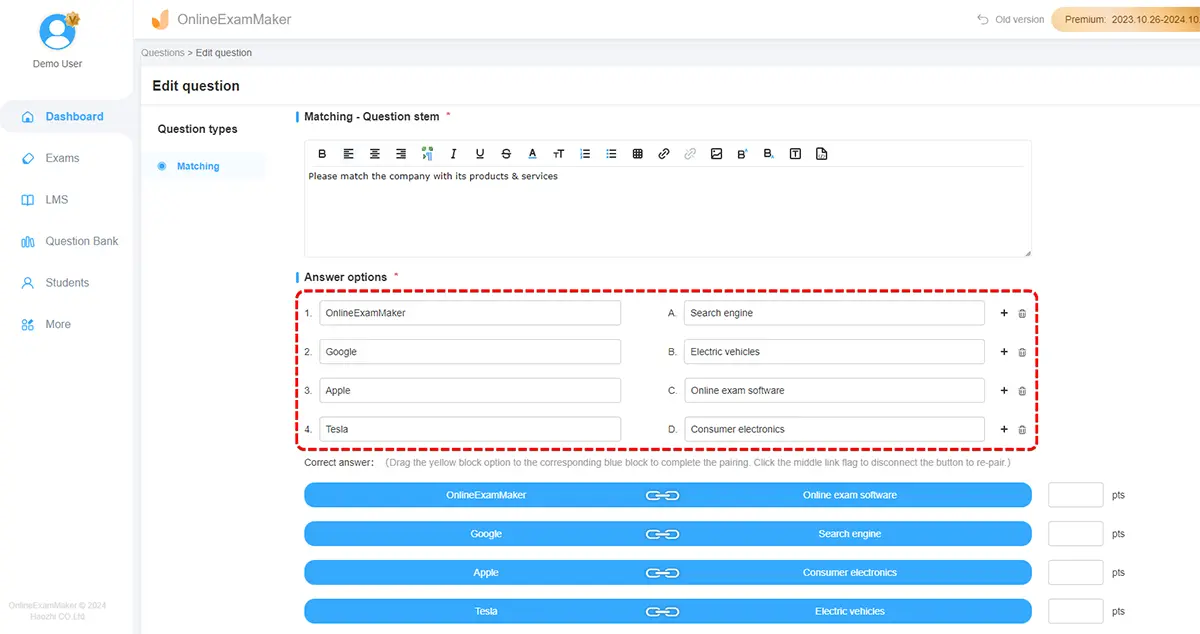Go to the Exams section
This screenshot has height=634, width=1200.
tap(62, 158)
